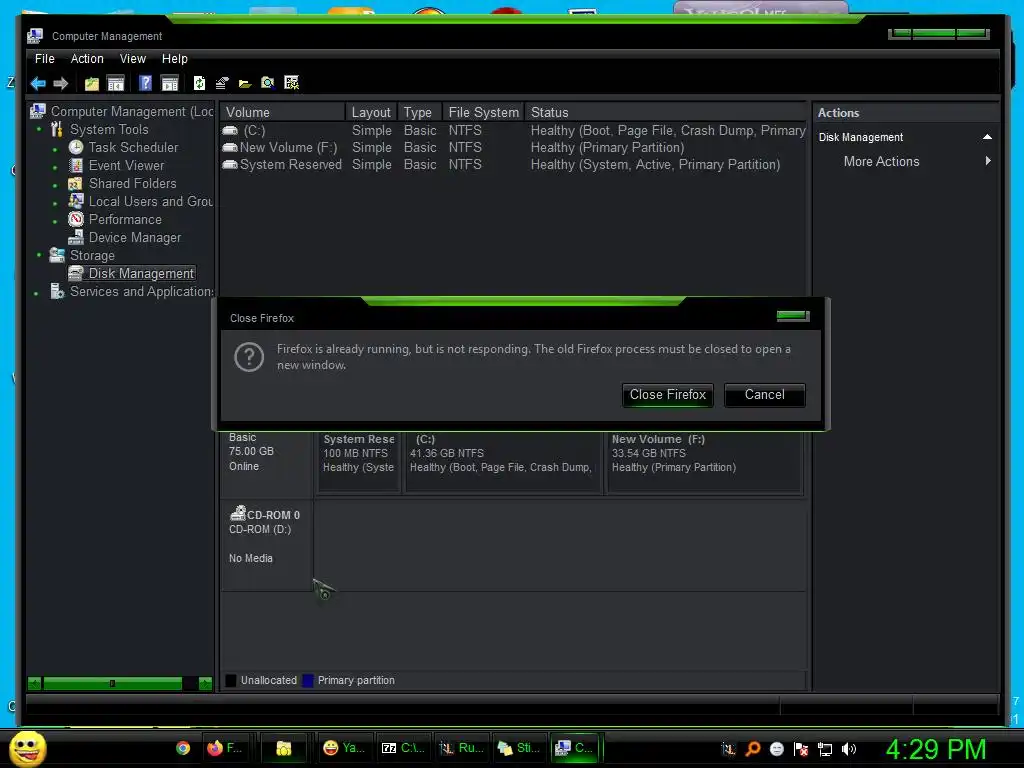Click More Actions in the Actions pane
Screen dimensions: 1024x768
click(x=881, y=161)
